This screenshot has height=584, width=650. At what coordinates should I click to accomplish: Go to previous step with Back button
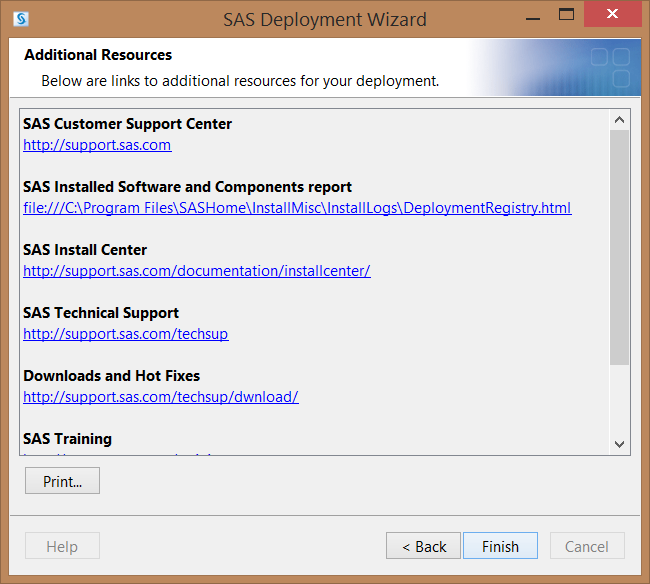pos(423,546)
